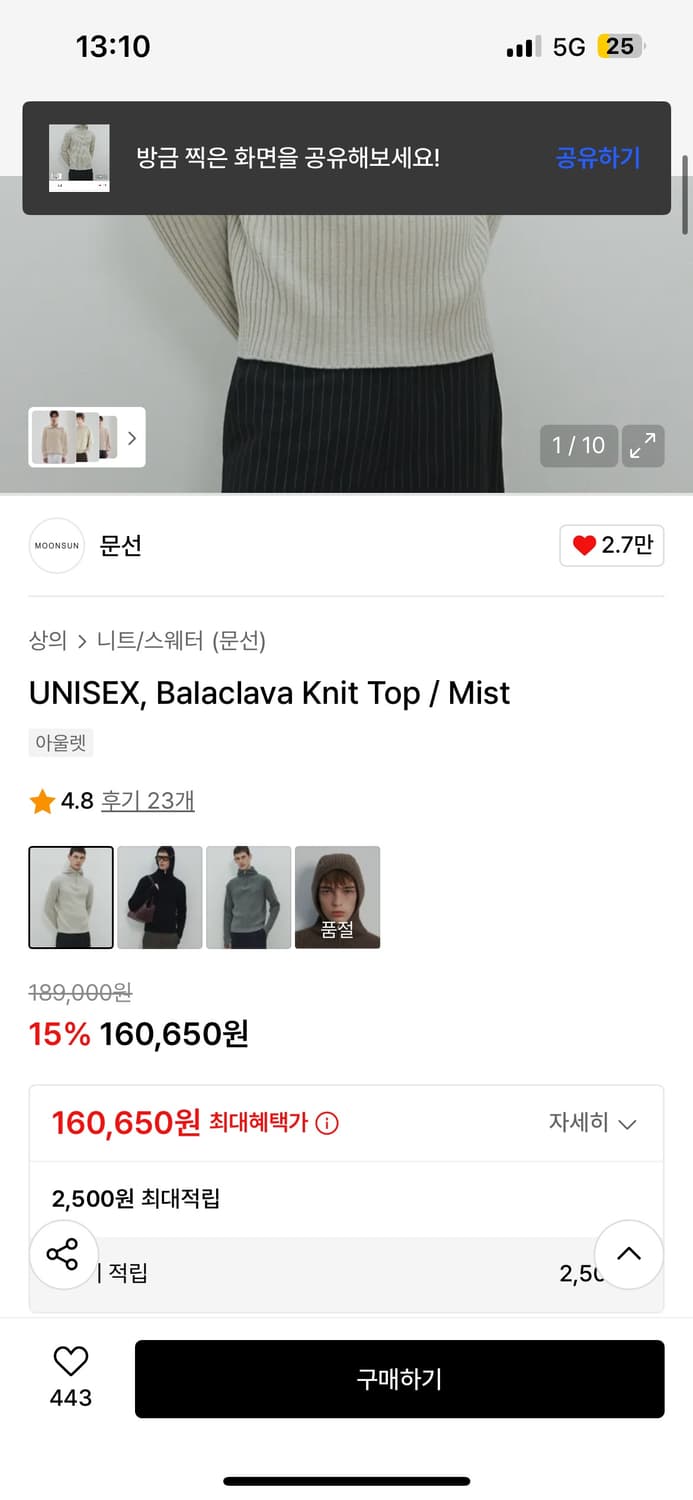The image size is (693, 1500).
Task: Tap the orange star rating icon
Action: [42, 801]
